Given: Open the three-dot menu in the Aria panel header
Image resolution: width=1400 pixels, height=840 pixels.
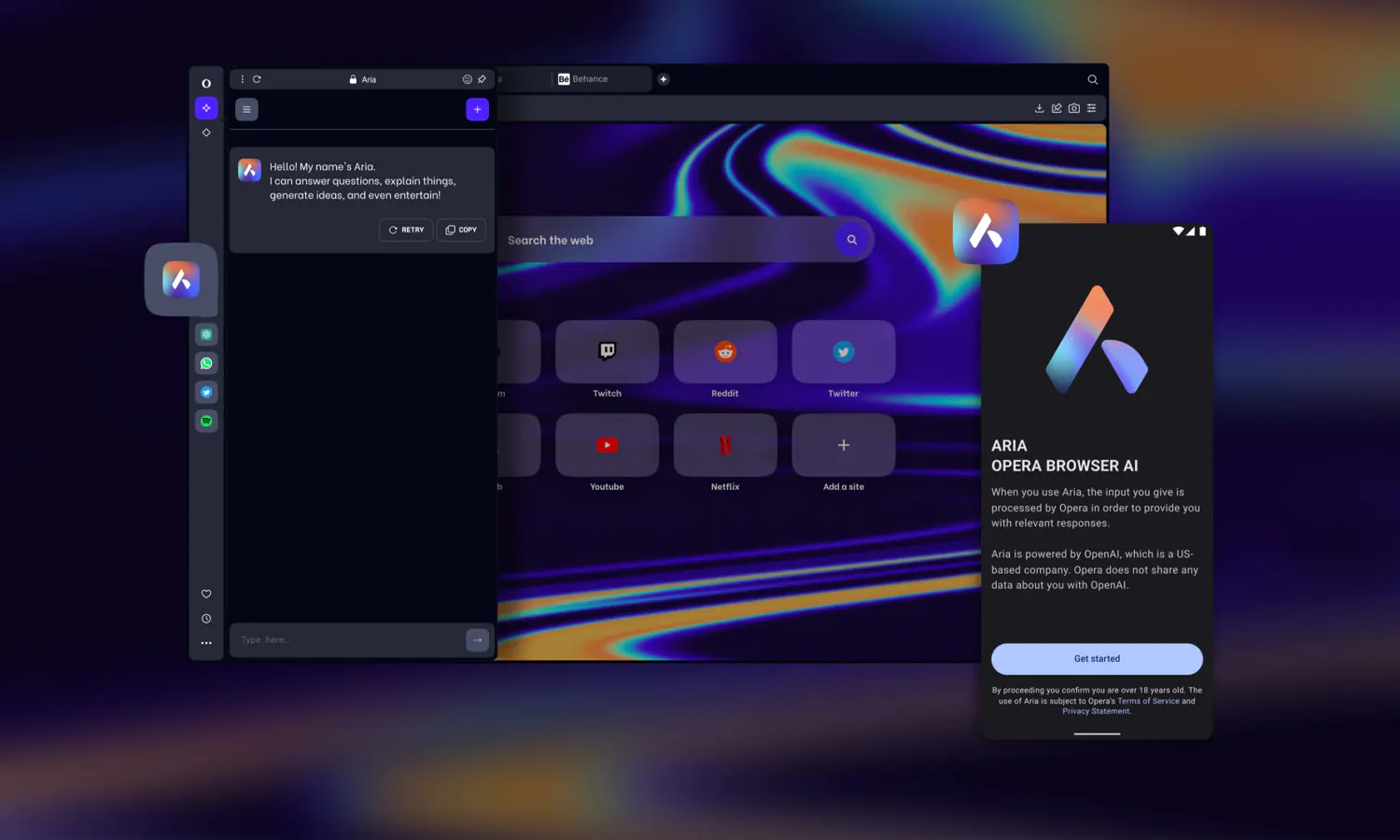Looking at the screenshot, I should [x=242, y=79].
